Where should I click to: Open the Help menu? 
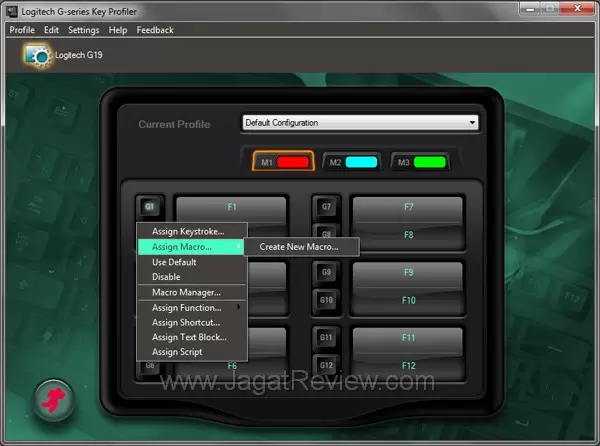(x=117, y=30)
